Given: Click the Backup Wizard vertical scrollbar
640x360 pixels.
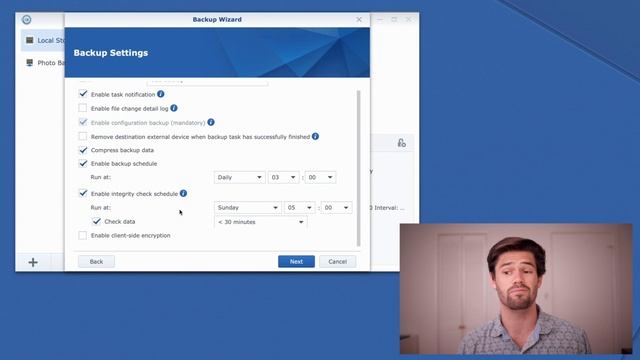Looking at the screenshot, I should 358,168.
